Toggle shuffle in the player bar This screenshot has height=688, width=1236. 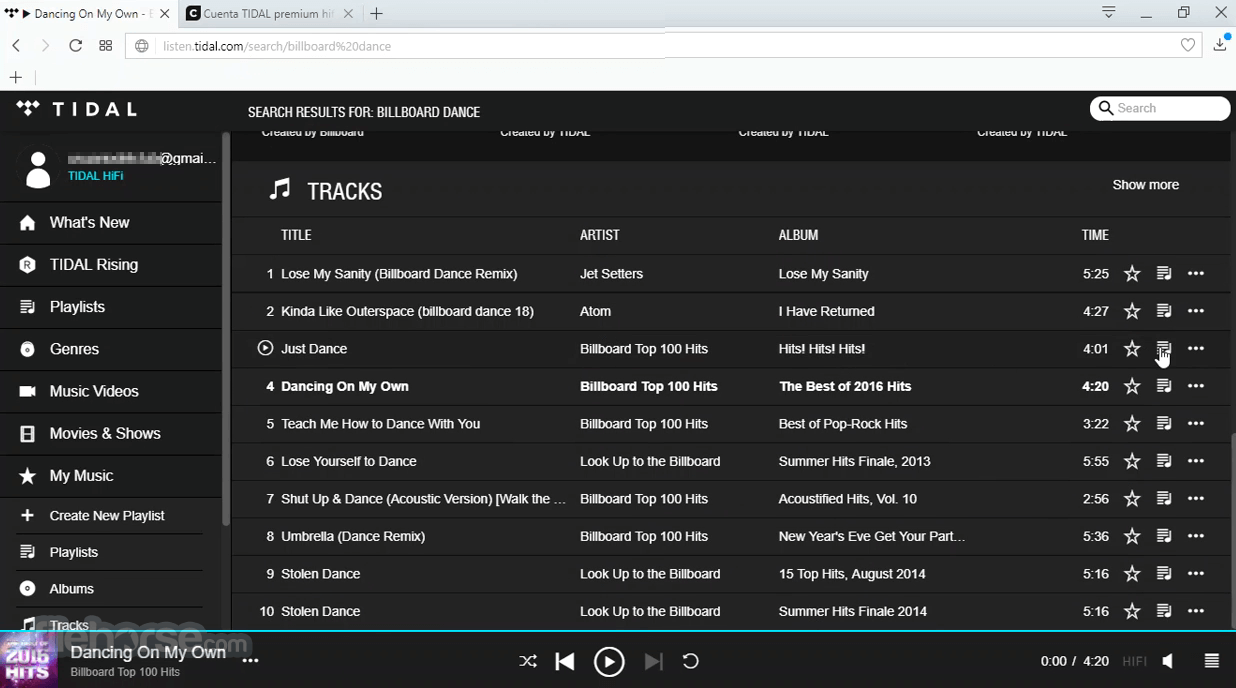(528, 661)
